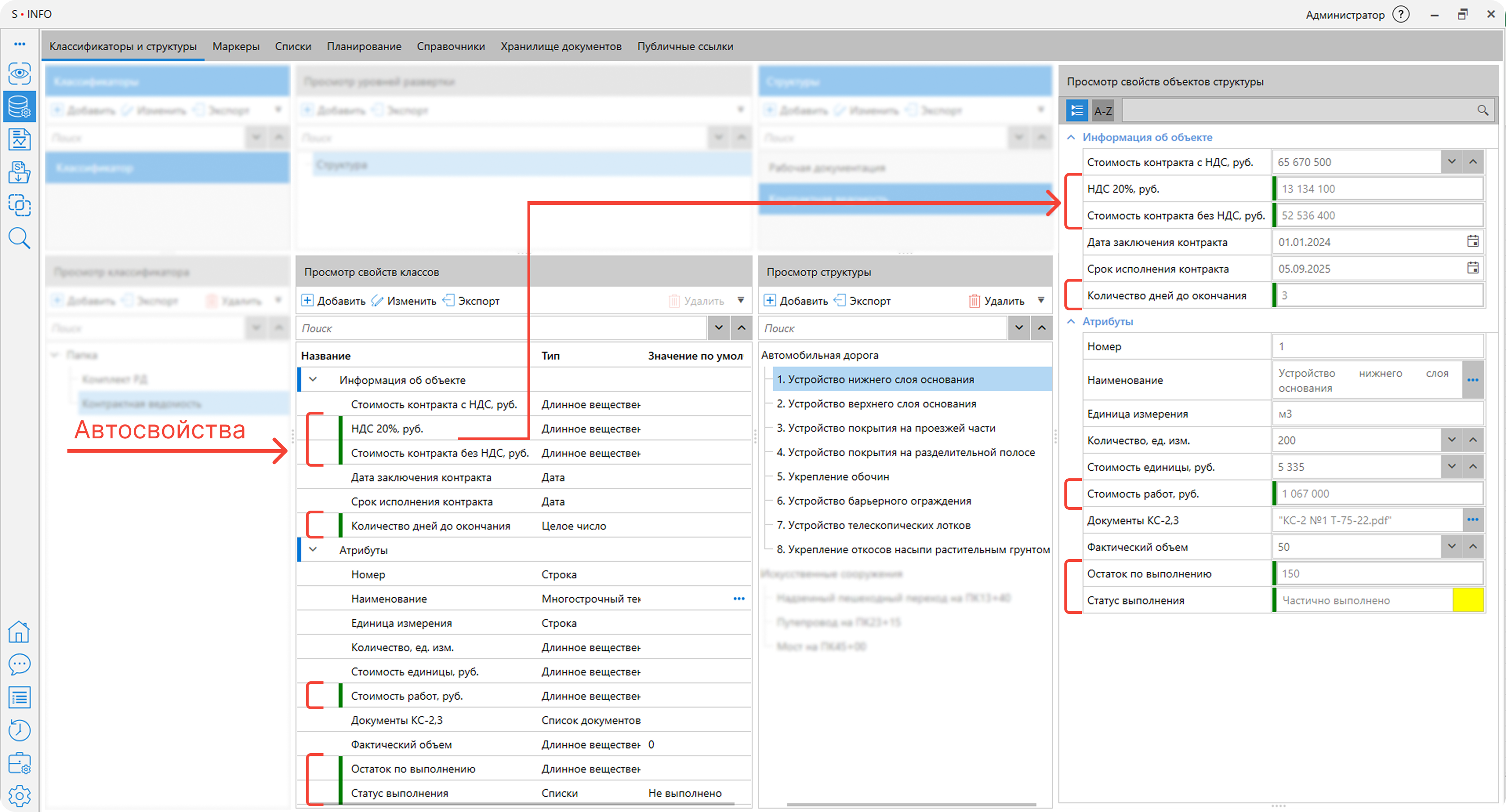Switch to Хранилище документов tab

[x=561, y=46]
